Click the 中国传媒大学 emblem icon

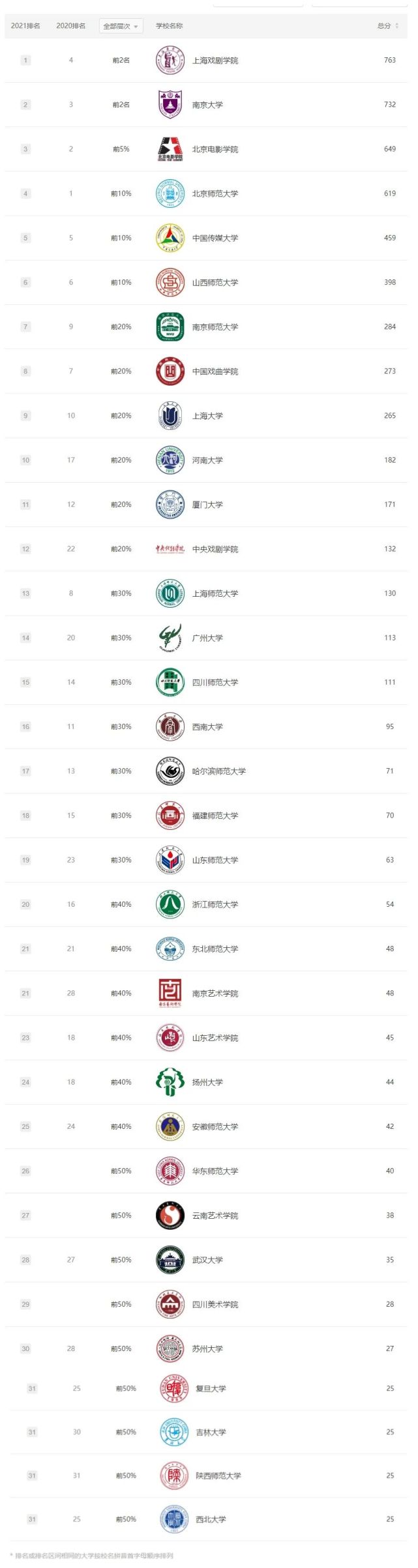[x=170, y=238]
